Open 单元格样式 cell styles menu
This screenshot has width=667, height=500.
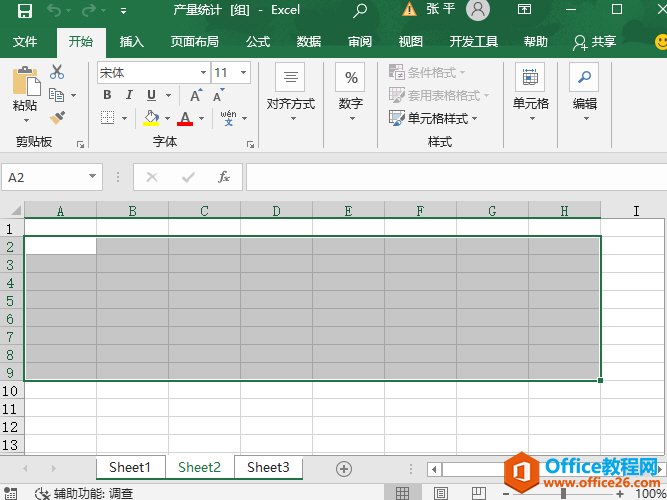click(x=433, y=118)
